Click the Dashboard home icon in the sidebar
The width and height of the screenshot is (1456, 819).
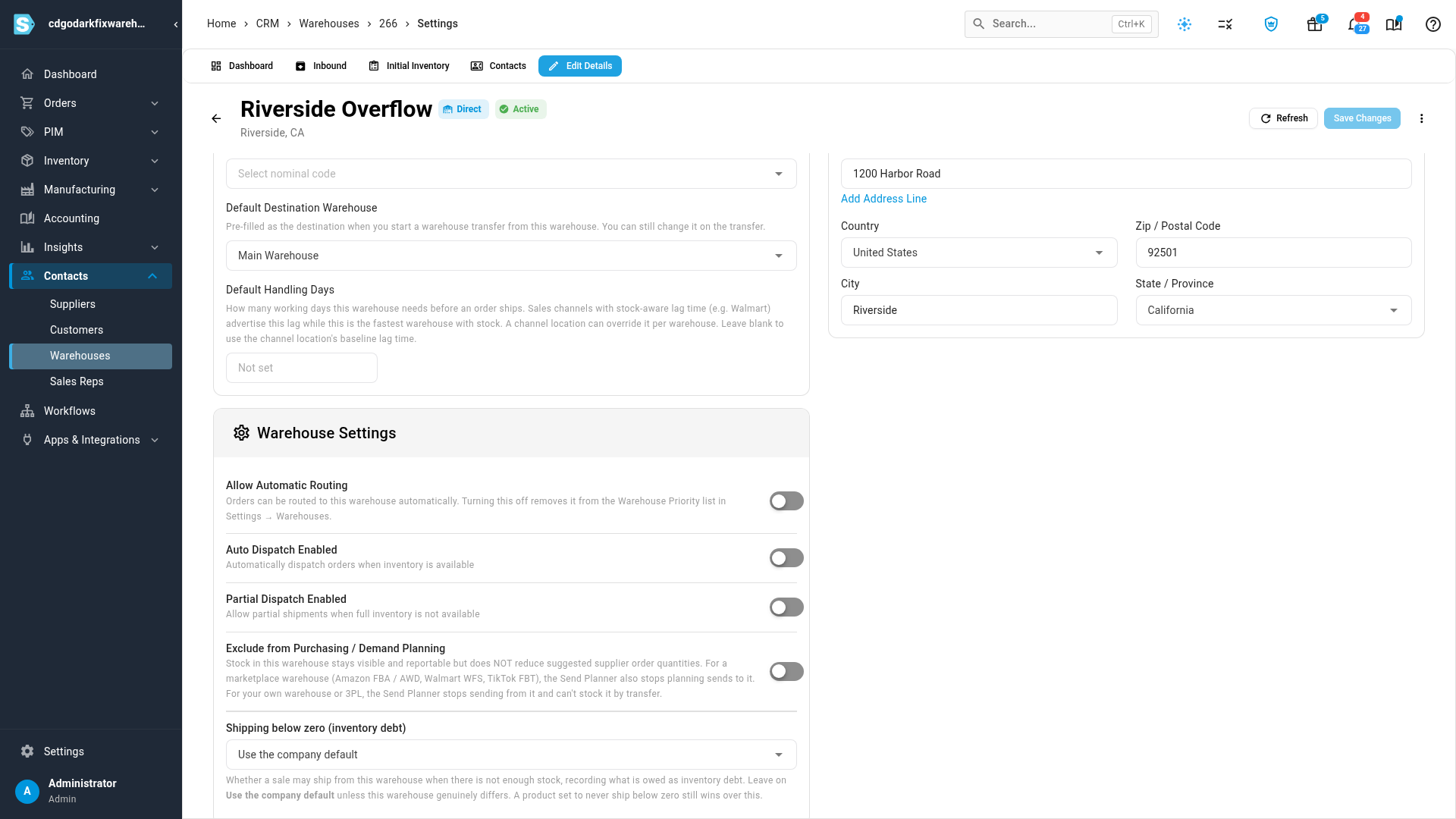coord(27,74)
